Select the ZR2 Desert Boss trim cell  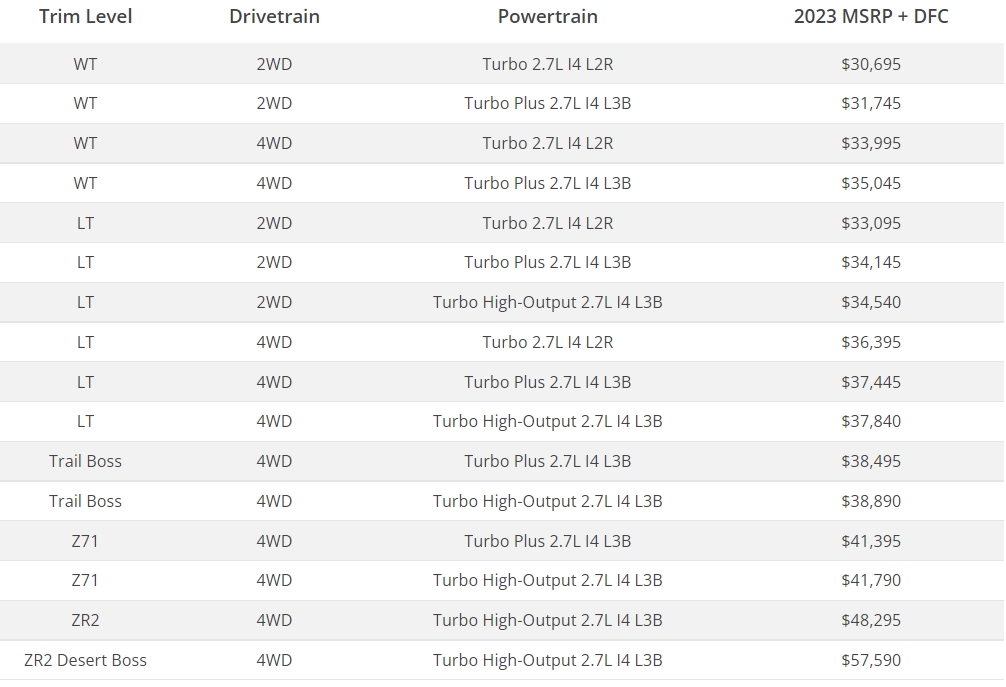tap(85, 660)
